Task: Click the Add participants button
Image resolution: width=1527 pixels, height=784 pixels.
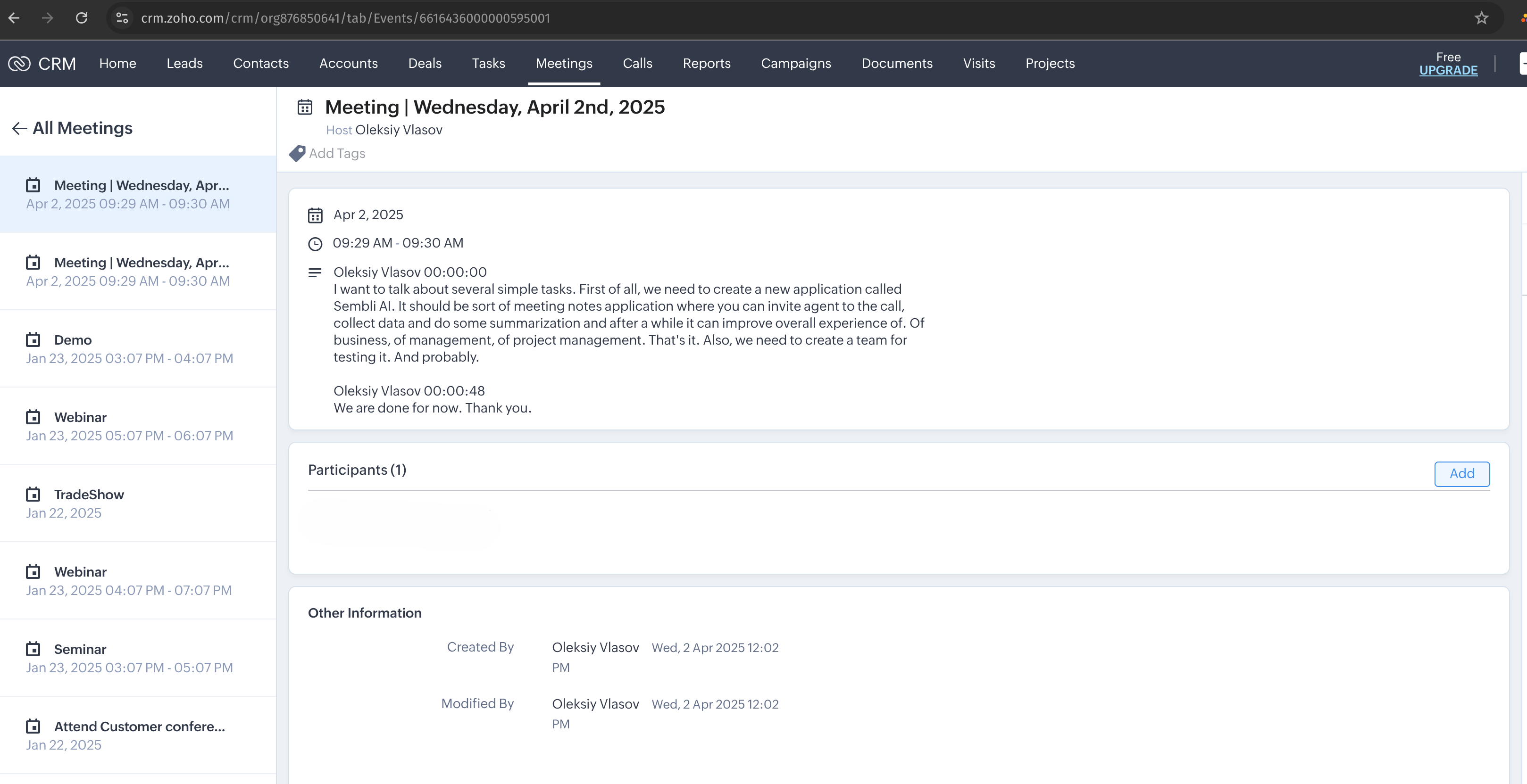Action: coord(1461,473)
